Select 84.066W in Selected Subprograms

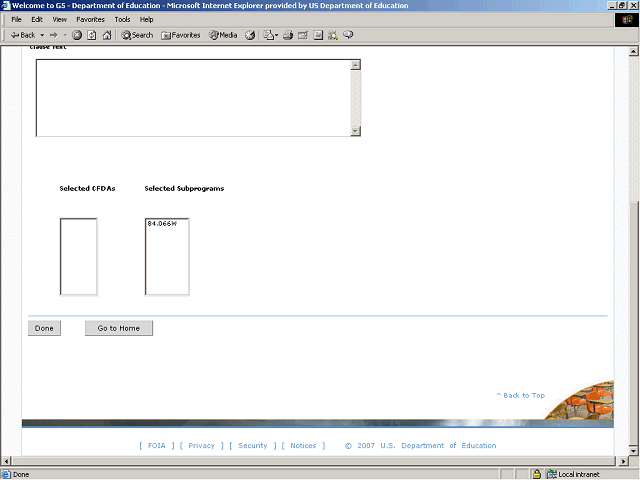162,224
